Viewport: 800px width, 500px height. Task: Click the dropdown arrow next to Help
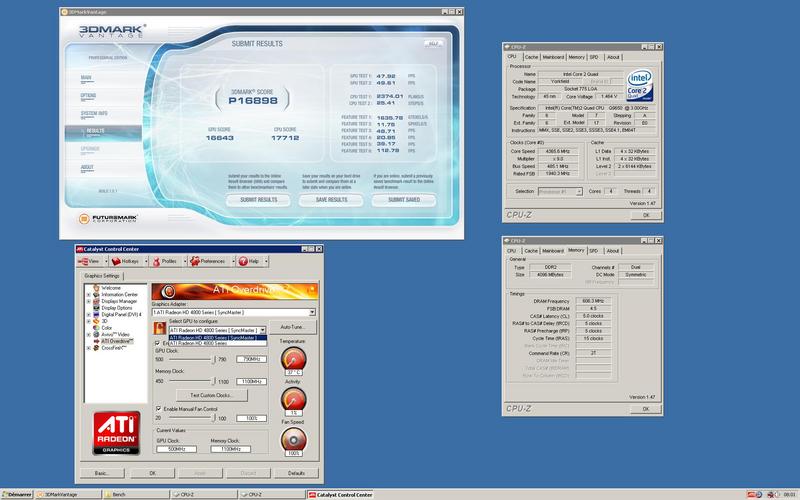[x=266, y=261]
